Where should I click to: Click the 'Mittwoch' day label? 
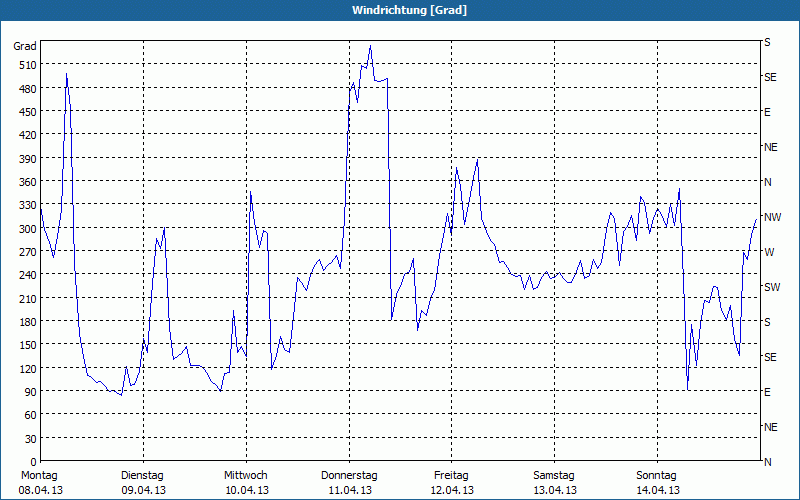(246, 476)
